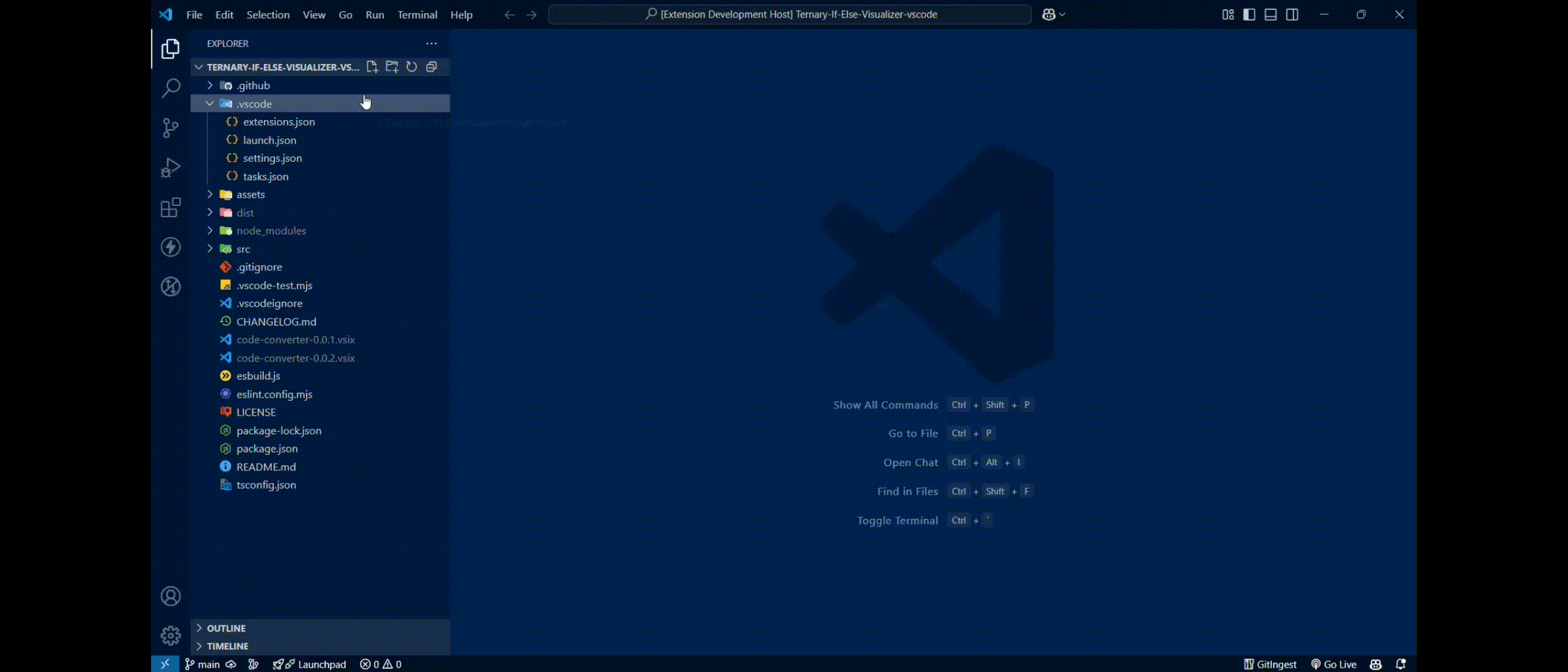Open the Help menu
Screen dimensions: 1568x672
coord(461,14)
